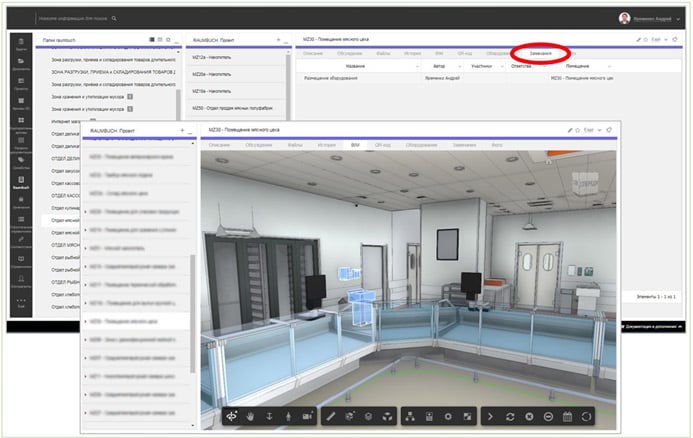
Task: Open the top Tasks icon in left sidebar
Action: [x=21, y=44]
